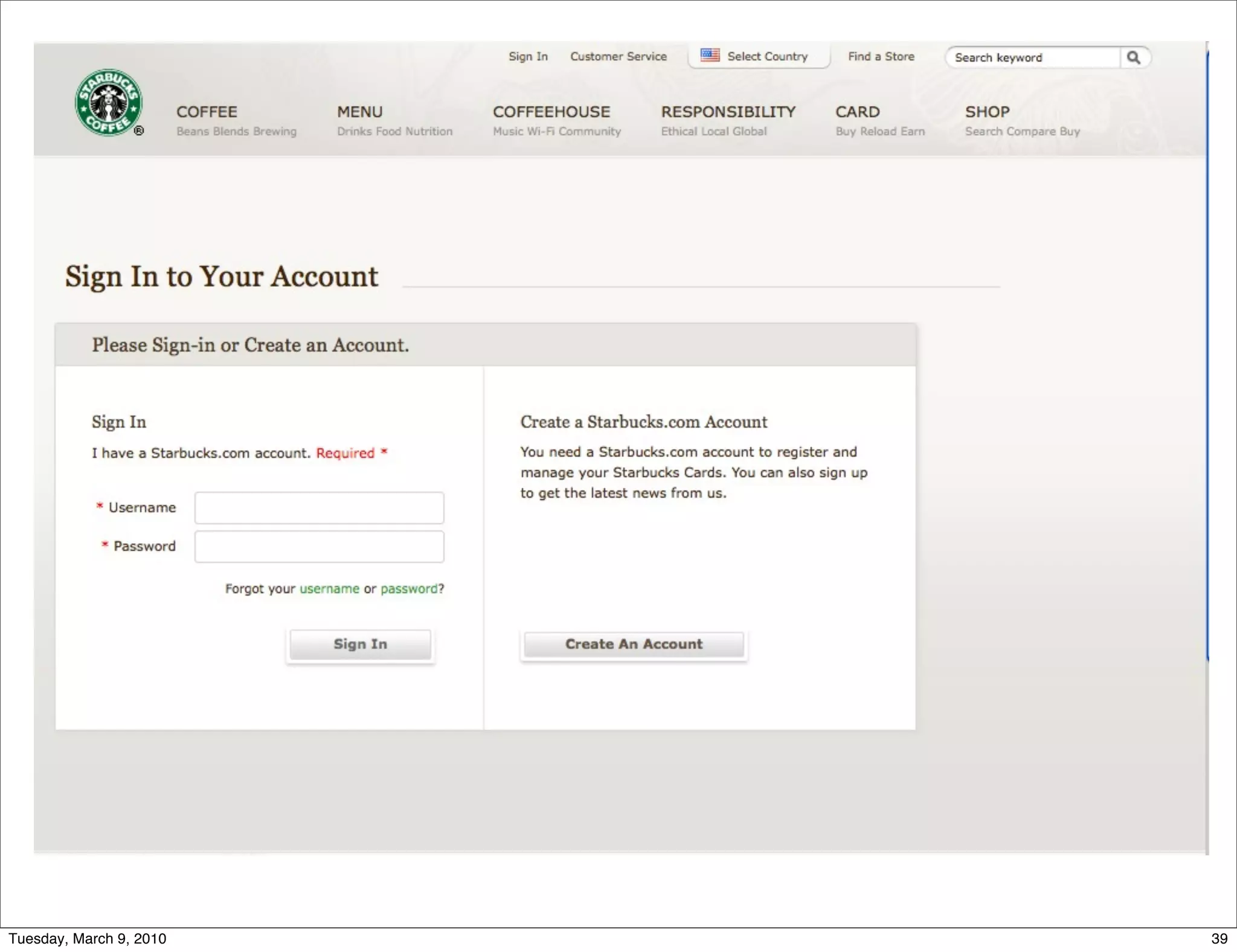Click the forgot password link

pos(409,588)
